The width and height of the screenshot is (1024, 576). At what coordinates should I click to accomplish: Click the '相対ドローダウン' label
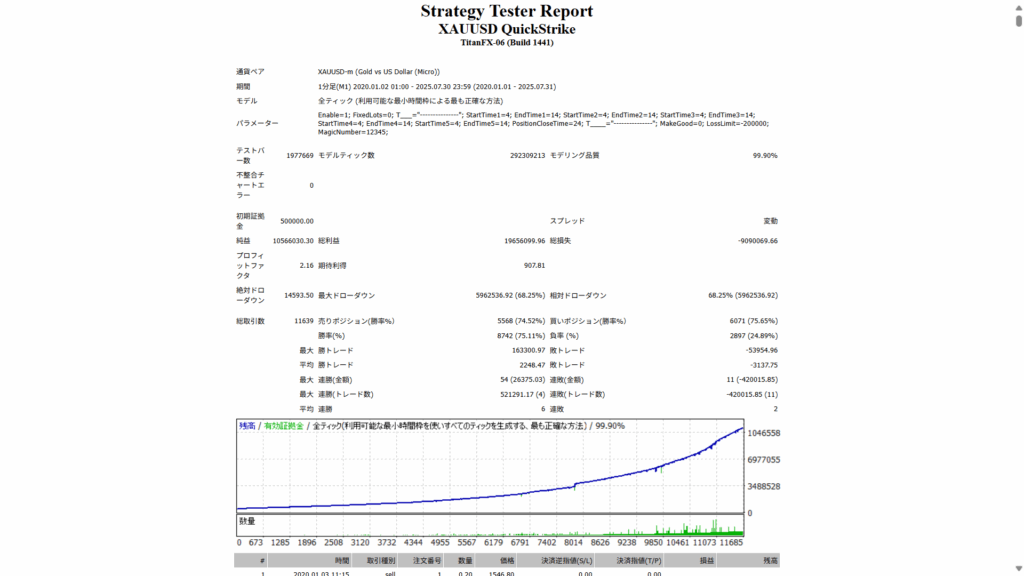pos(578,296)
